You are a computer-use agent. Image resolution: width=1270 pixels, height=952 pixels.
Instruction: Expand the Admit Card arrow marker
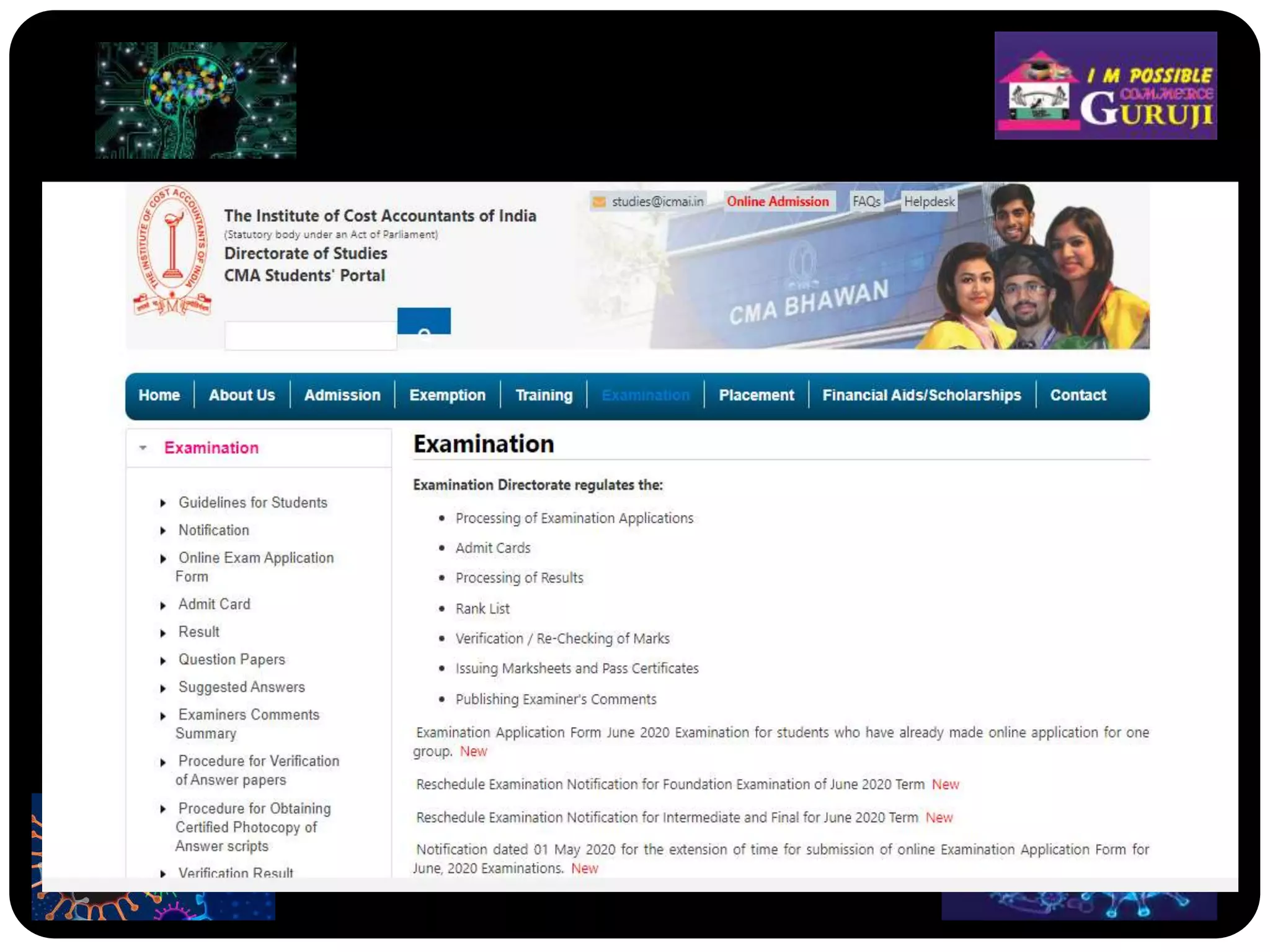click(x=163, y=606)
